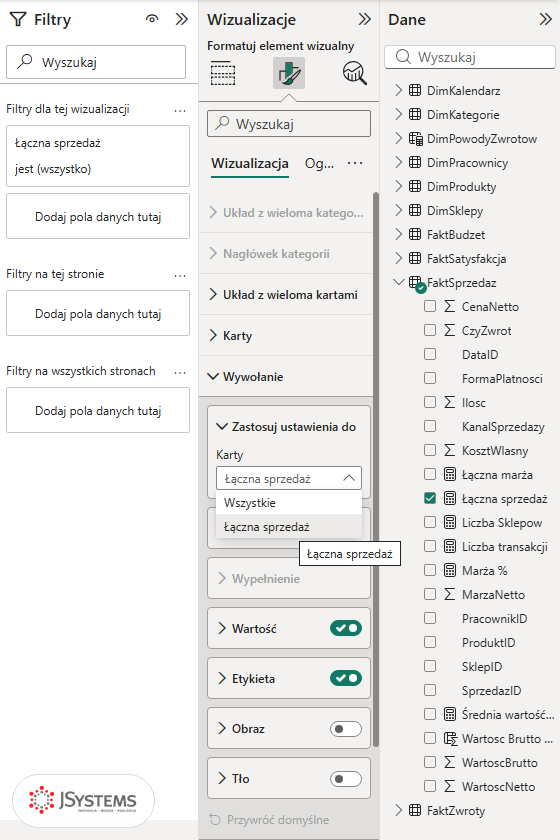Viewport: 560px width, 840px height.
Task: Click DimKategorie table icon
Action: pyautogui.click(x=415, y=114)
